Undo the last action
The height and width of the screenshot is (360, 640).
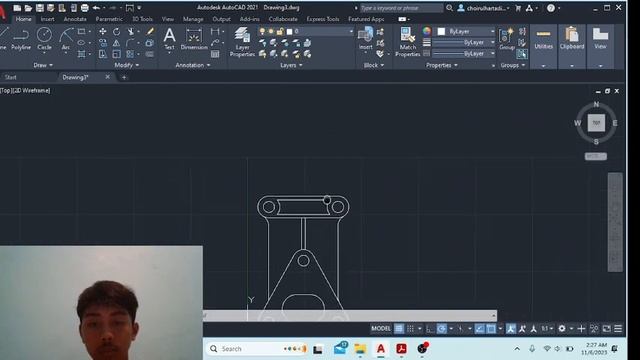96,8
